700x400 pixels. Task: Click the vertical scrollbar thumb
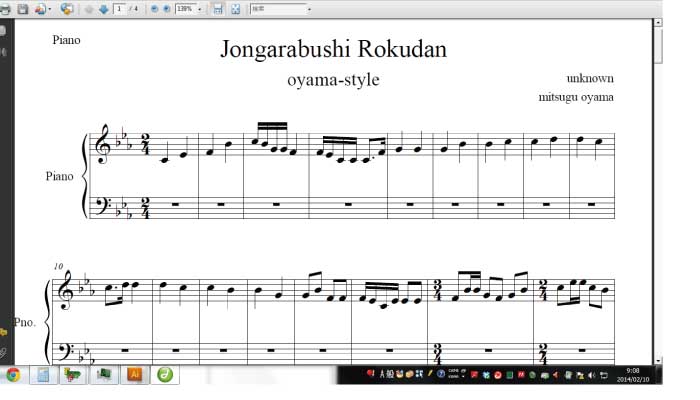[x=658, y=45]
